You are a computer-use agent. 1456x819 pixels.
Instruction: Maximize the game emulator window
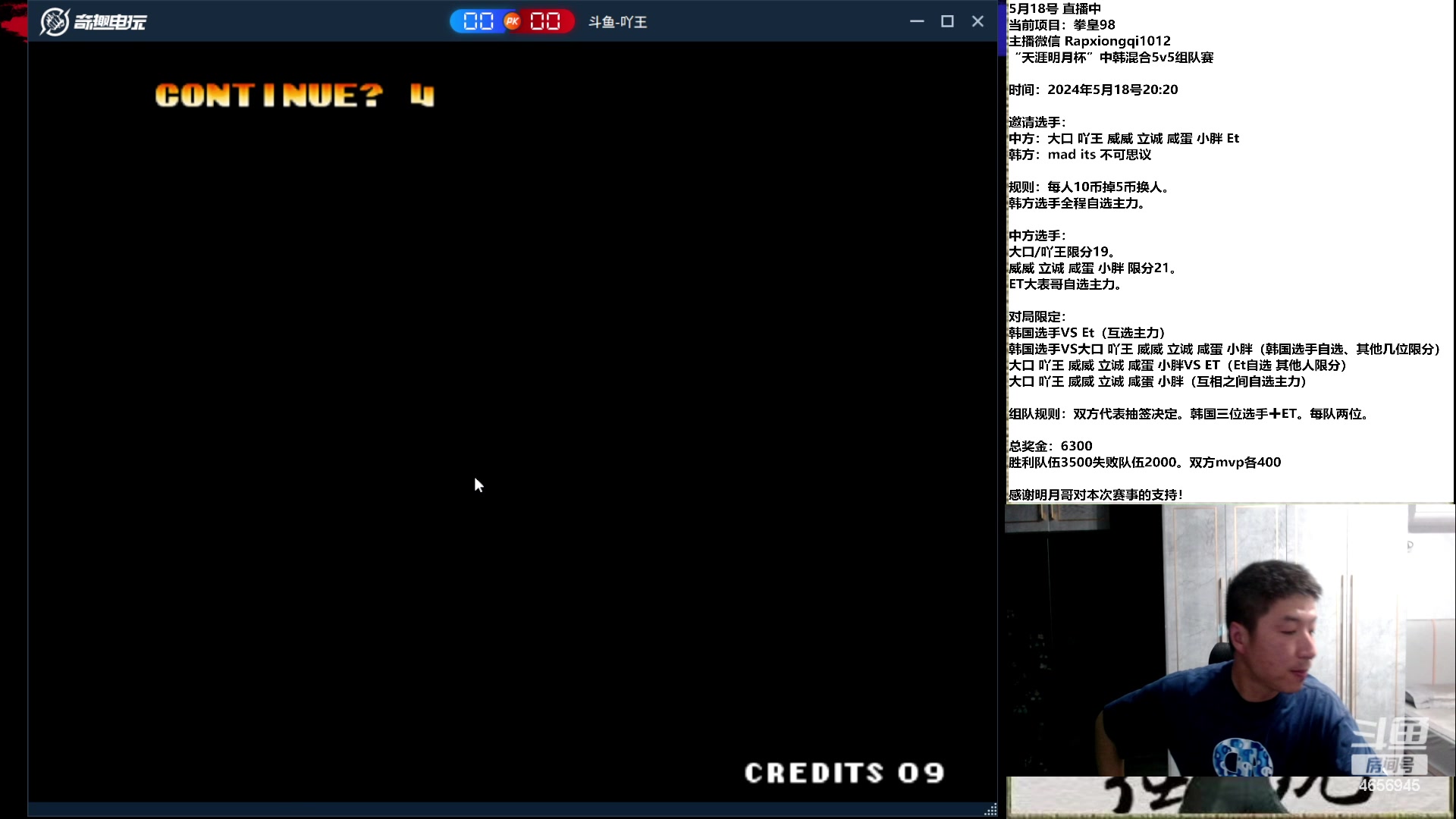947,21
